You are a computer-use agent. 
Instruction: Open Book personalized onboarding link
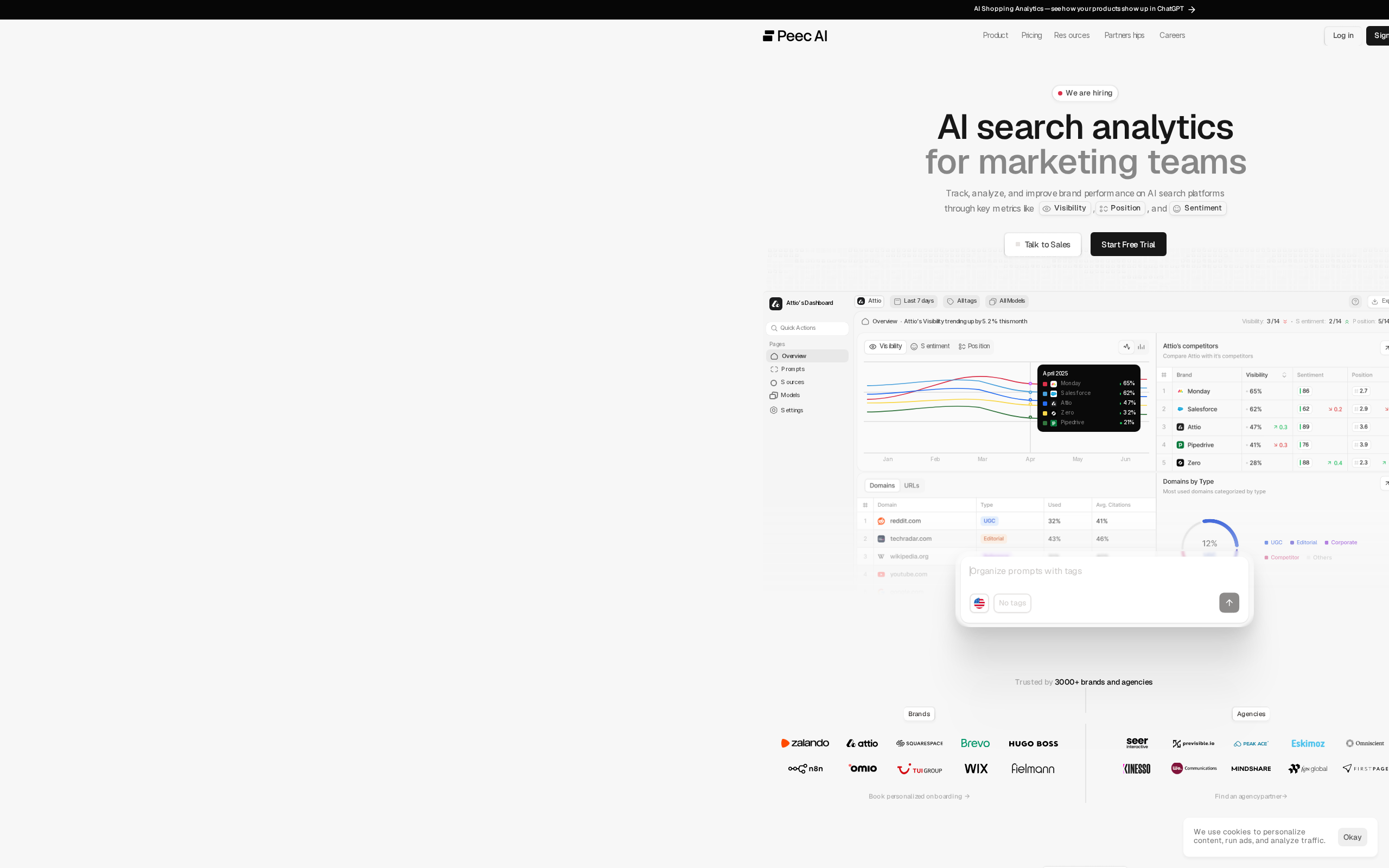tap(919, 797)
